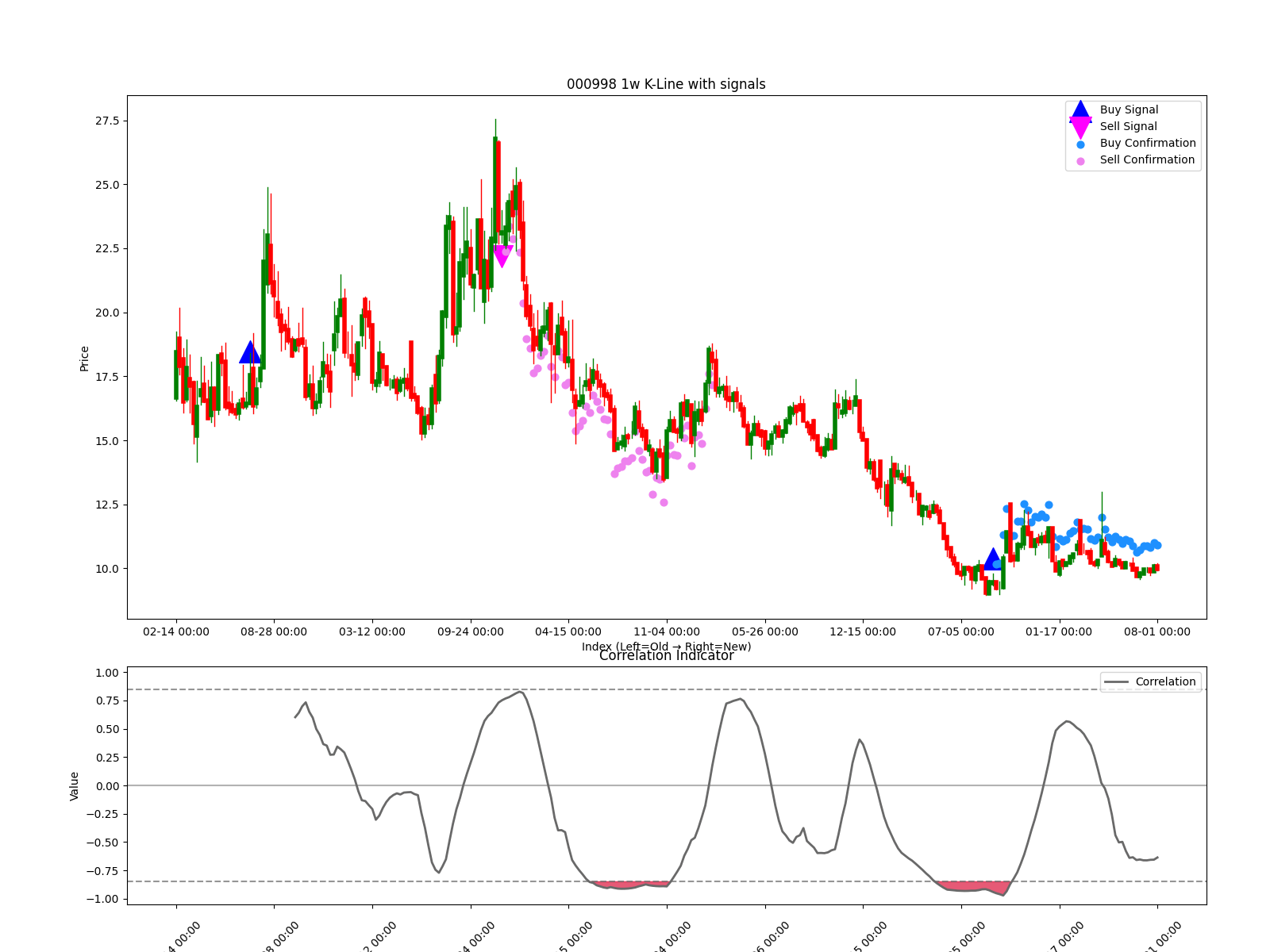
Task: Click the -1.00 tick on the correlation axis
Action: 102,899
